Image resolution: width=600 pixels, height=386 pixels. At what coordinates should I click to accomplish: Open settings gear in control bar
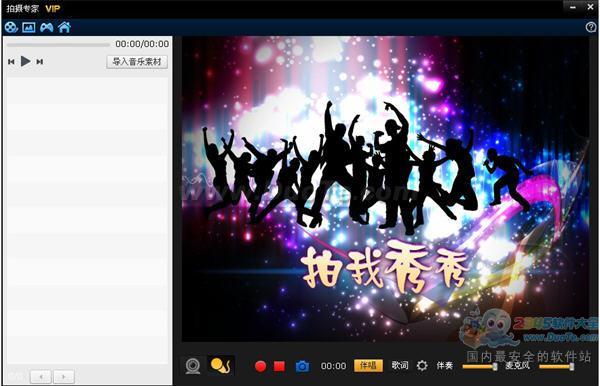point(422,365)
